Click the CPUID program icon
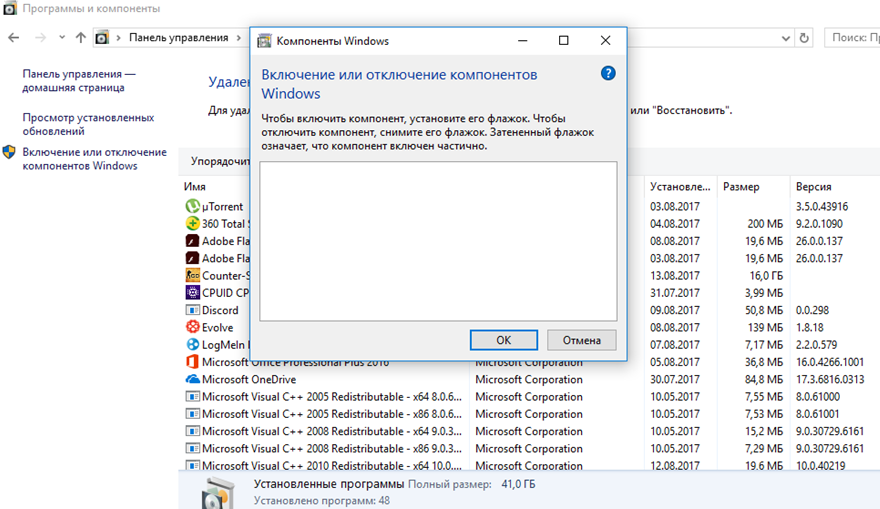This screenshot has width=880, height=509. click(192, 292)
